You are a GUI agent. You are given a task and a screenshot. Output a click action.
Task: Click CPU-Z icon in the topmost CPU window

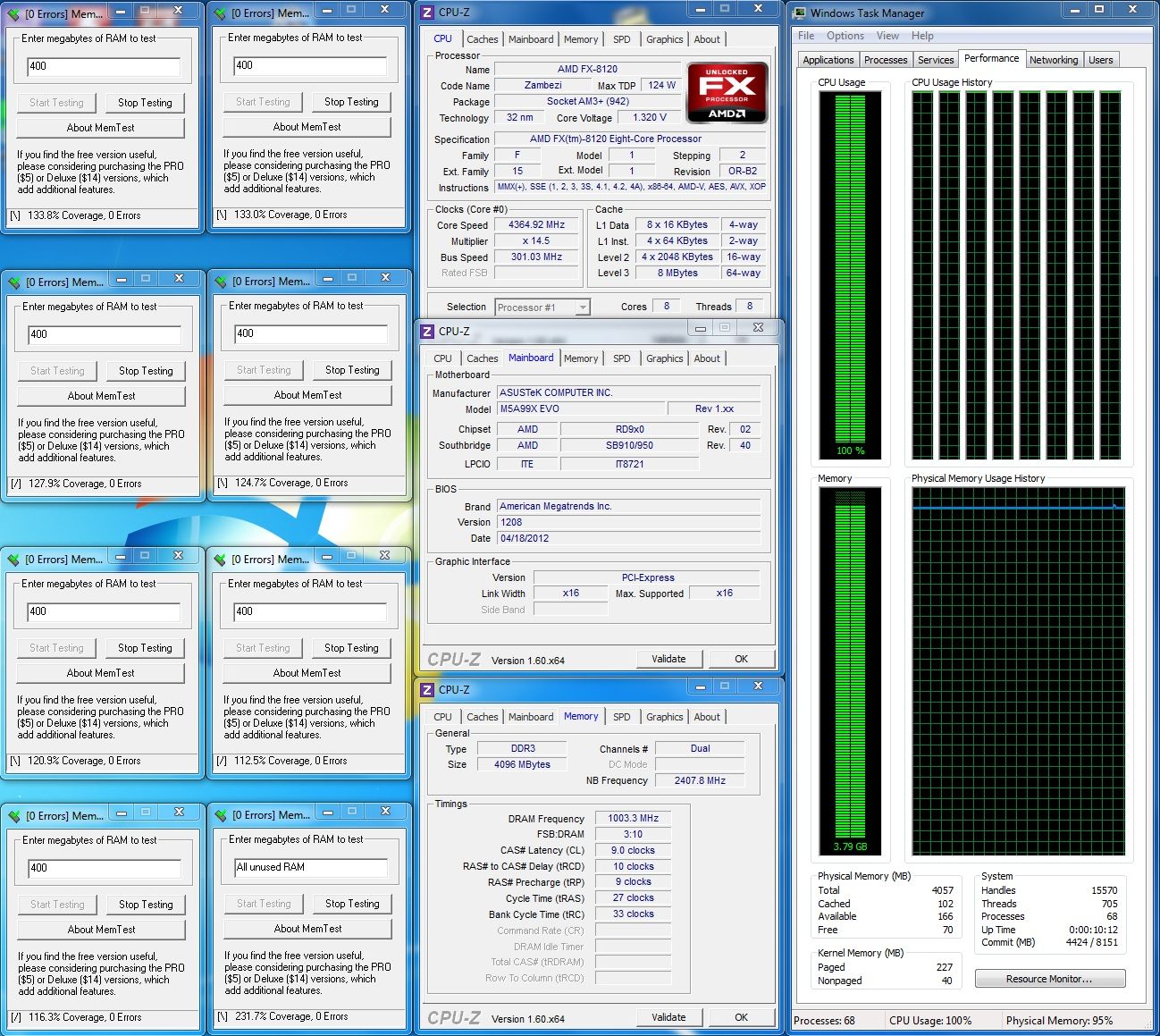pos(428,13)
